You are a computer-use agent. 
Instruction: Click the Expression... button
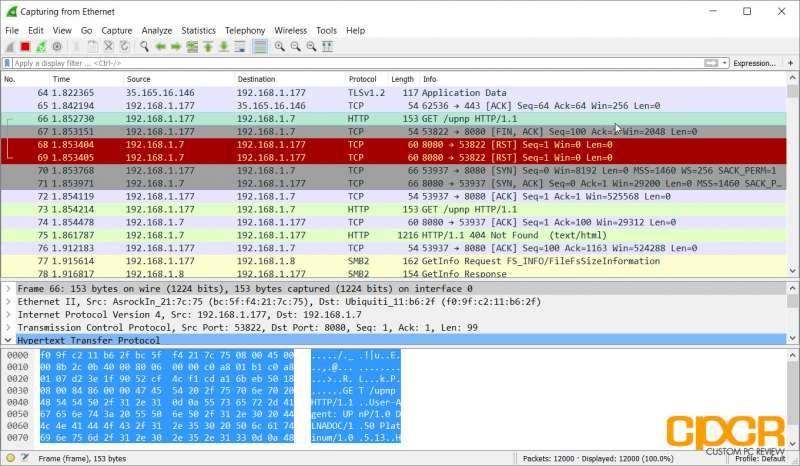[x=754, y=63]
